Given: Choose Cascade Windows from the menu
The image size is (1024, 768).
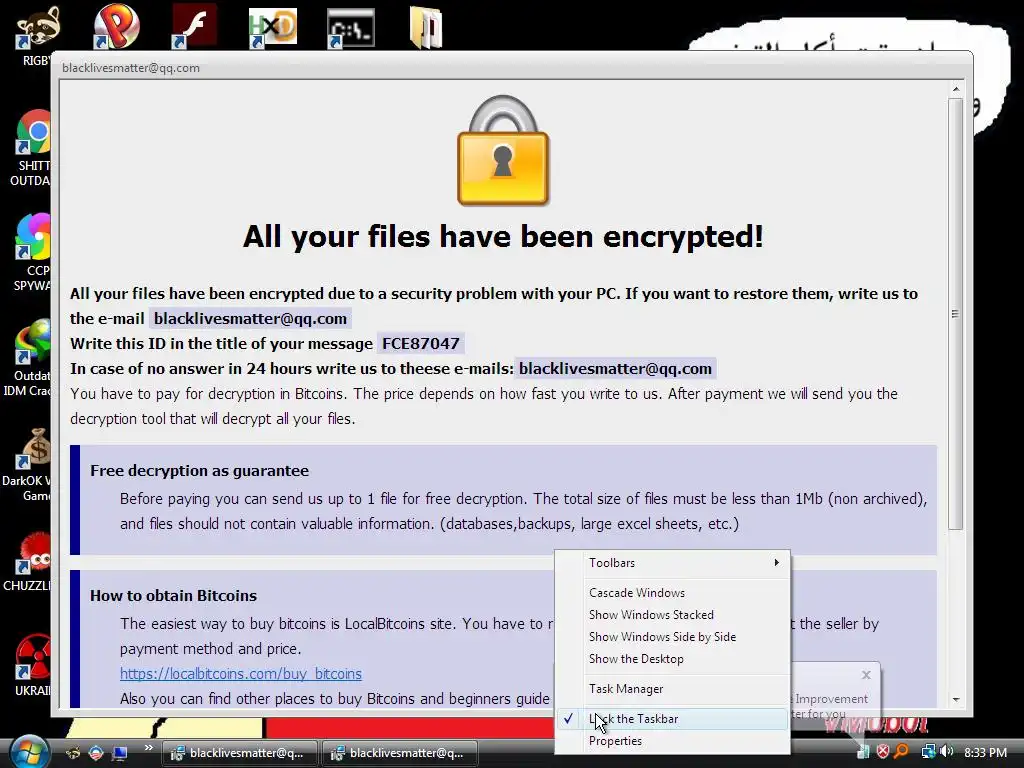Looking at the screenshot, I should tap(637, 593).
